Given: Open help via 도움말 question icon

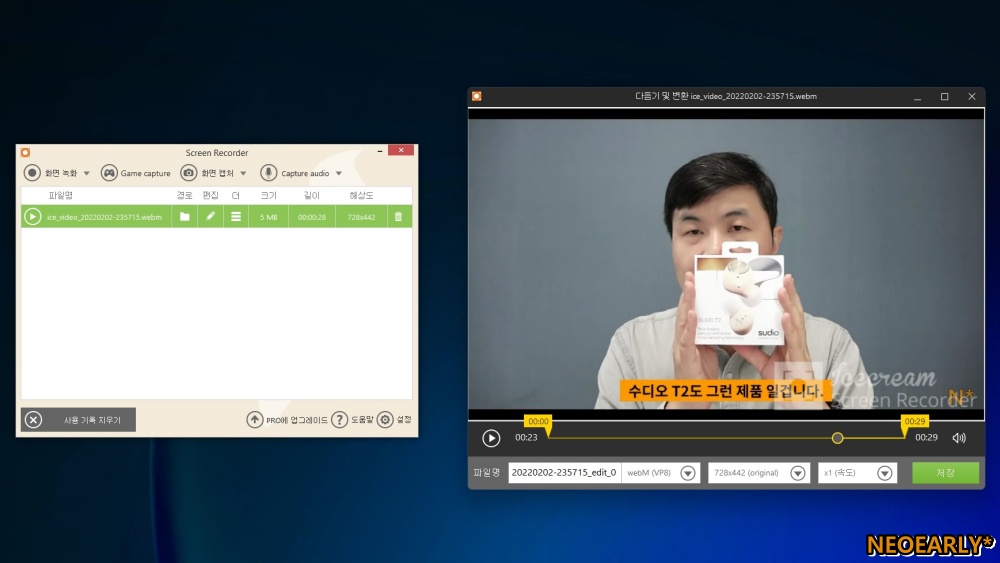Looking at the screenshot, I should point(339,420).
